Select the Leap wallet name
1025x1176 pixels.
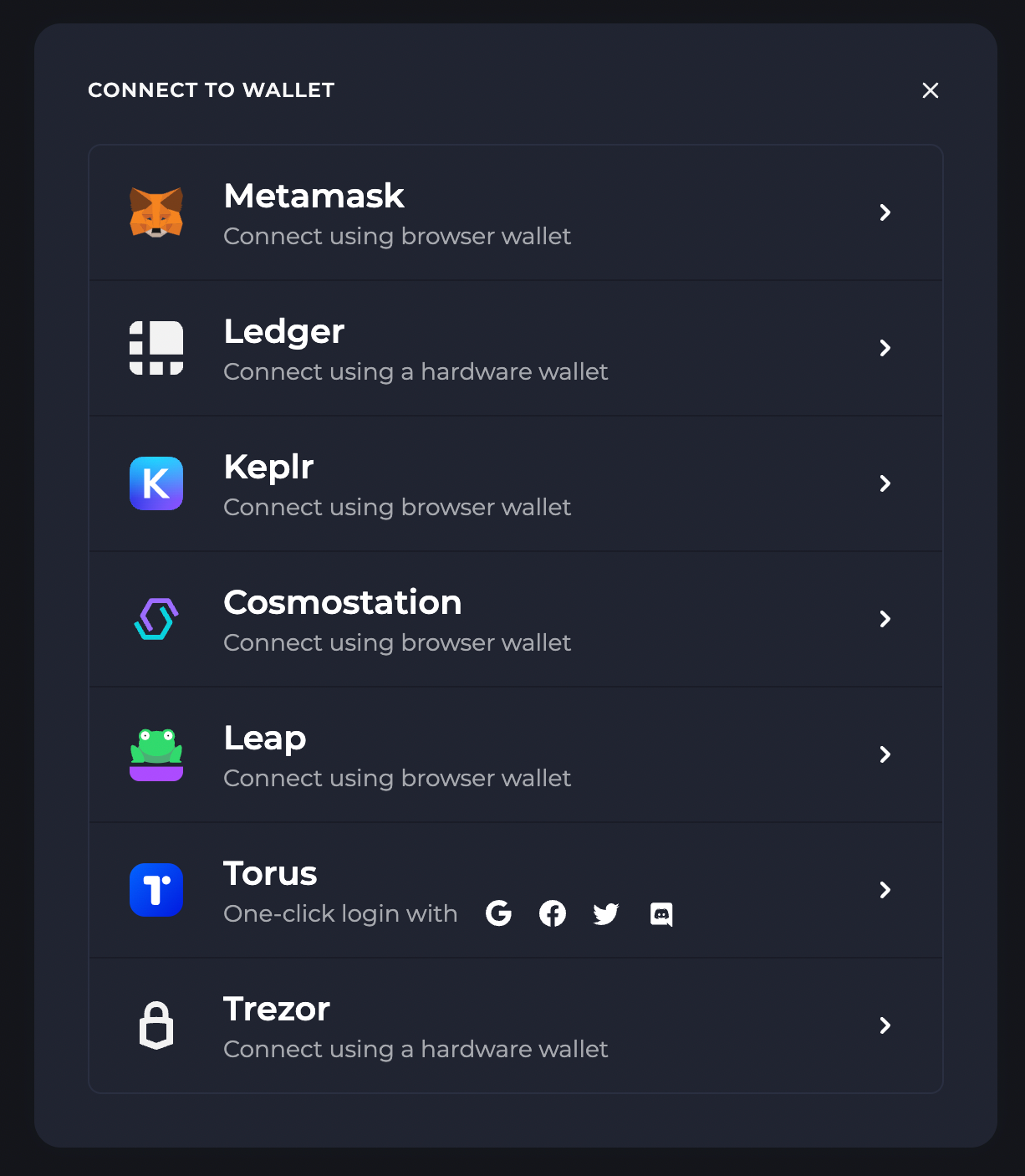[265, 739]
